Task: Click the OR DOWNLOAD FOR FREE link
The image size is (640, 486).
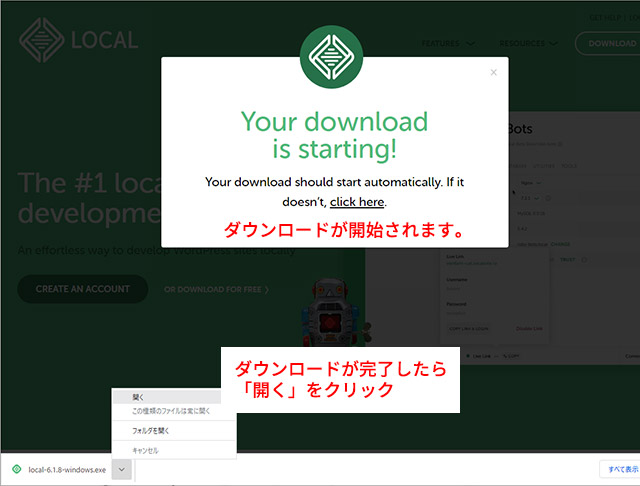Action: pos(216,290)
